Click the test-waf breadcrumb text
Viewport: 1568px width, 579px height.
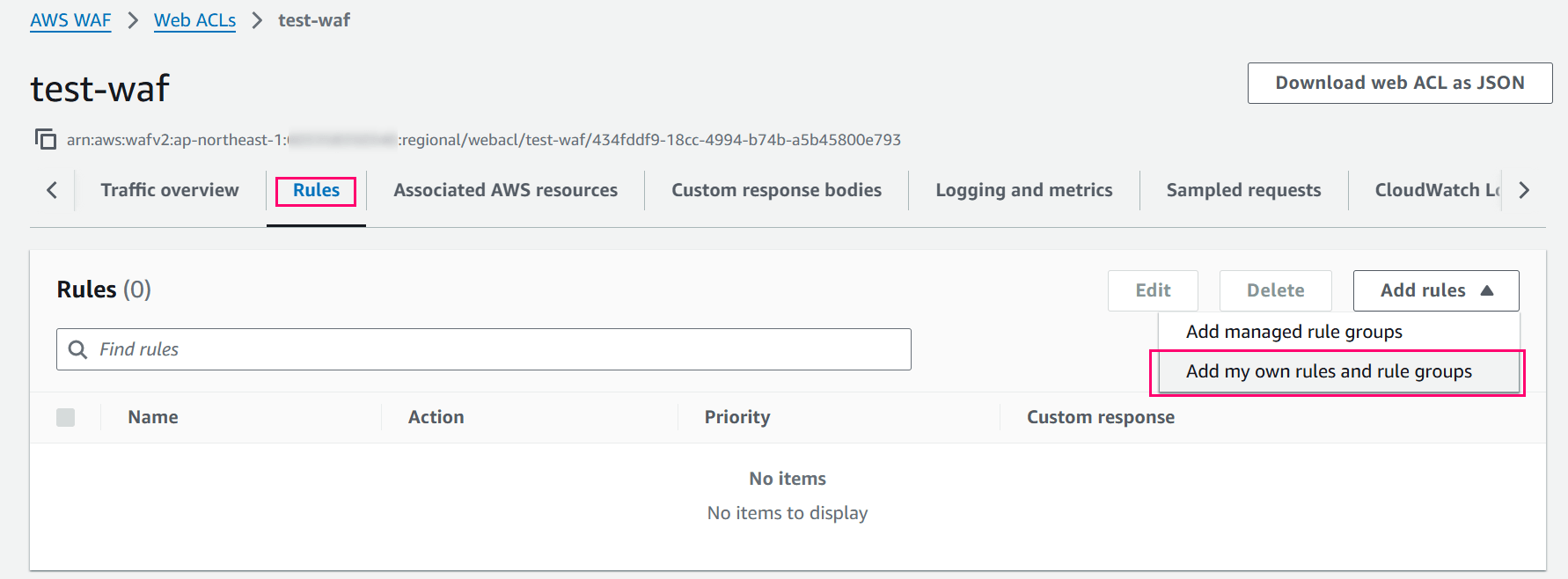pyautogui.click(x=314, y=20)
